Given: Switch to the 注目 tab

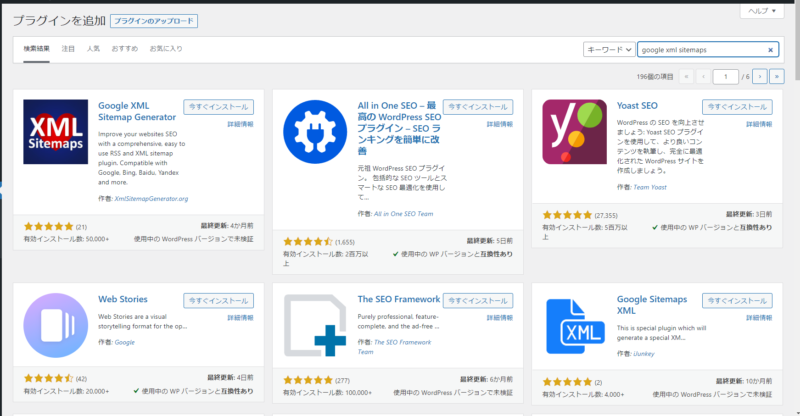Looking at the screenshot, I should coord(68,48).
